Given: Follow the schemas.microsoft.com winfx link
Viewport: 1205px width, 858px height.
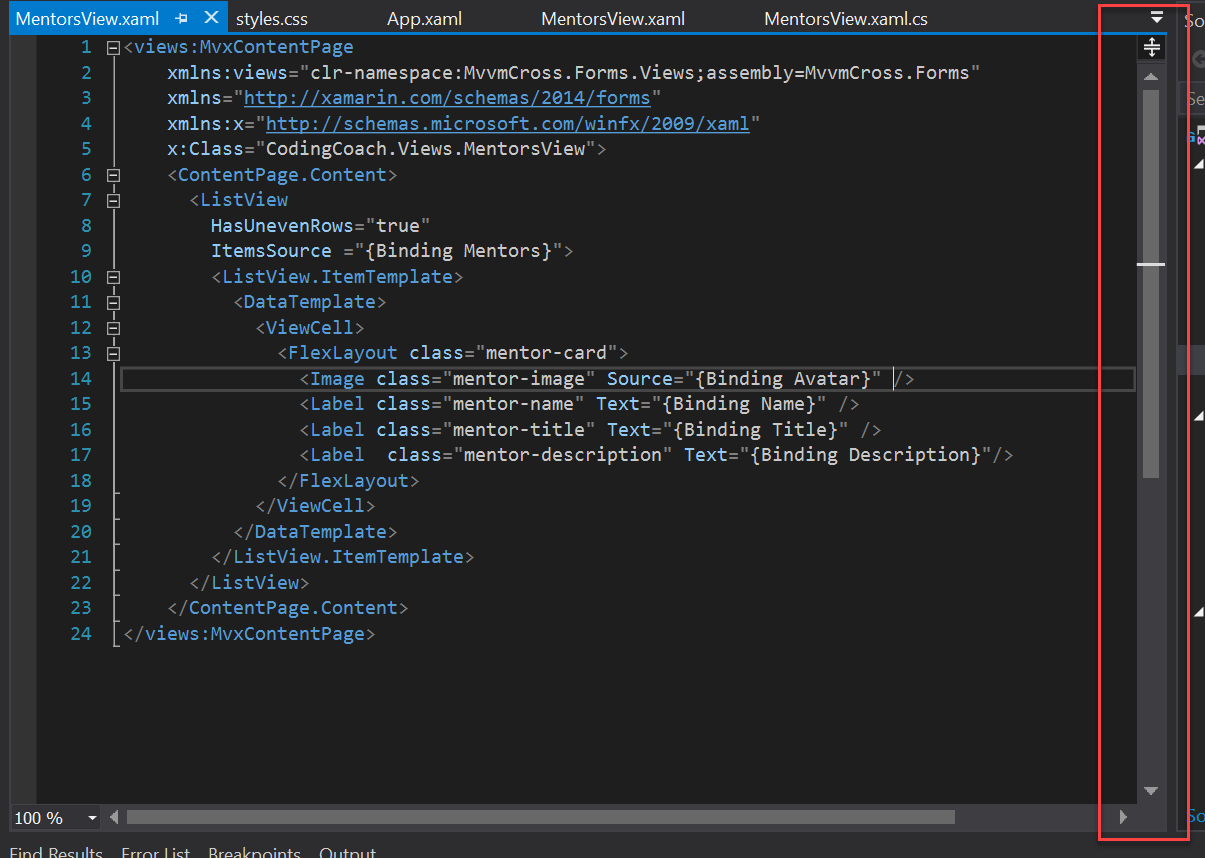Looking at the screenshot, I should coord(508,124).
